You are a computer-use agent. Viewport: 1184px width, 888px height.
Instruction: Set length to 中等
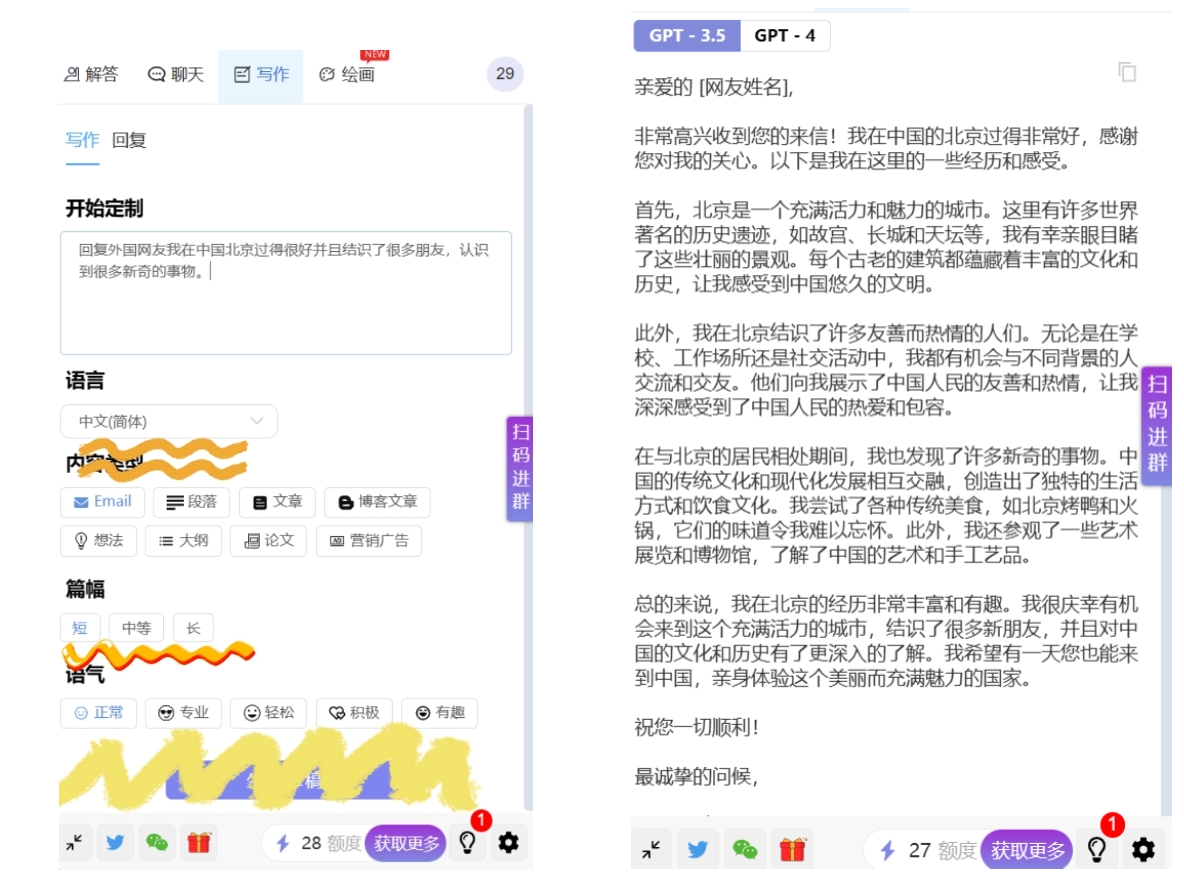point(137,627)
